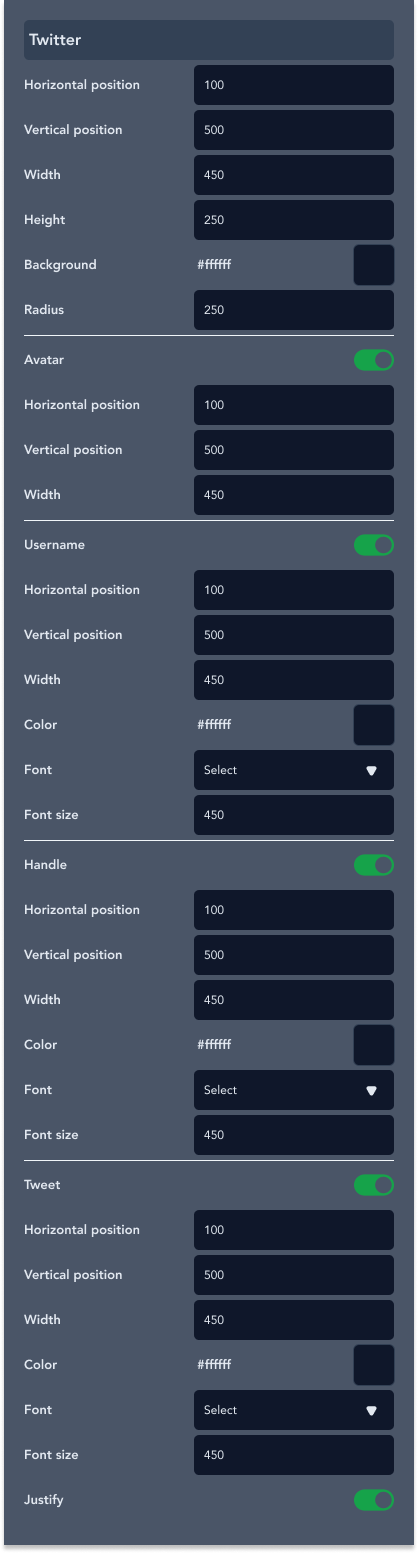
Task: Turn off the Handle switch
Action: 374,865
